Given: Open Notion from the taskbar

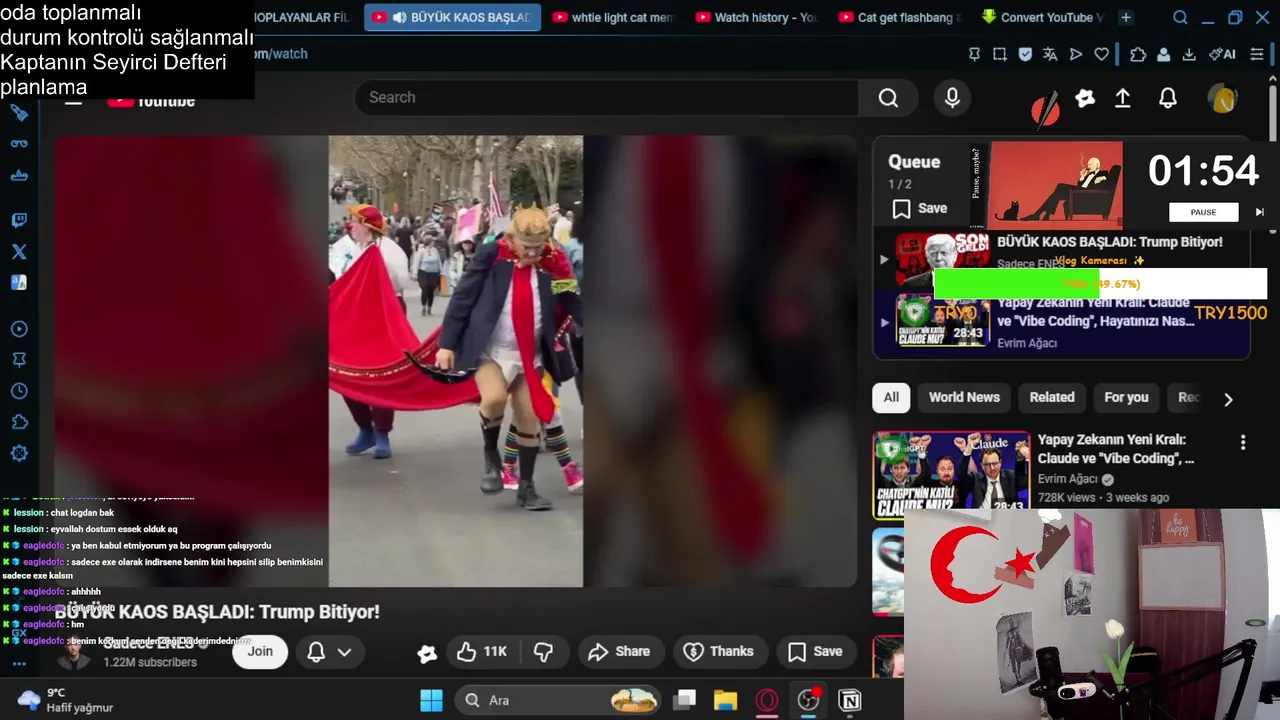Looking at the screenshot, I should 850,700.
